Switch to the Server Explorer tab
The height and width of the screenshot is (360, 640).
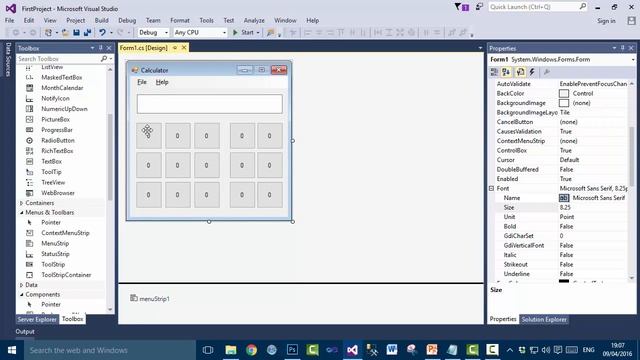click(x=37, y=320)
